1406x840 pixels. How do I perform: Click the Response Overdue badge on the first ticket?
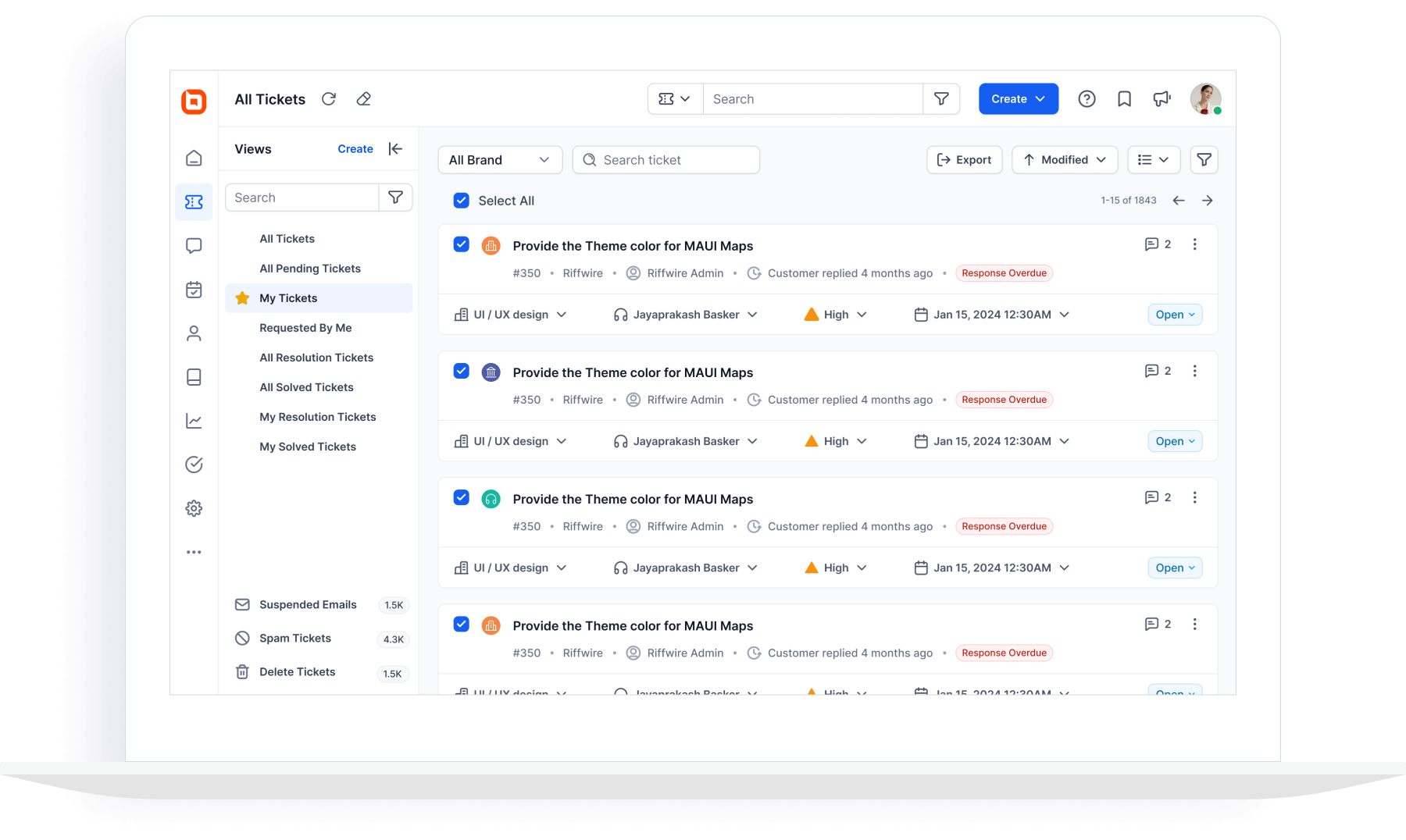[x=1004, y=273]
